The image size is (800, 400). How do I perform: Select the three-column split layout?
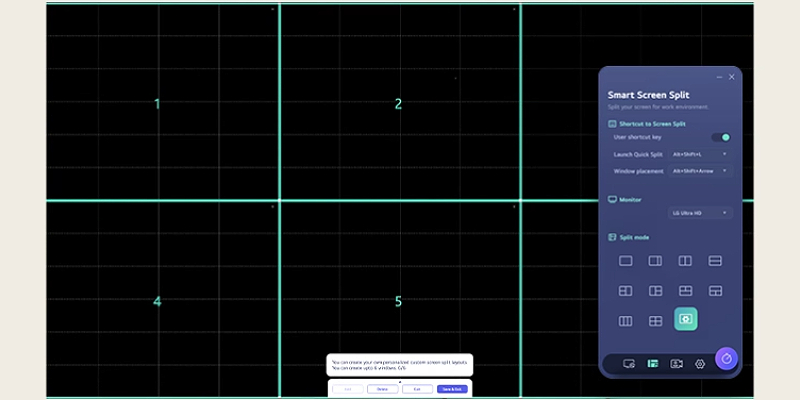coord(626,321)
